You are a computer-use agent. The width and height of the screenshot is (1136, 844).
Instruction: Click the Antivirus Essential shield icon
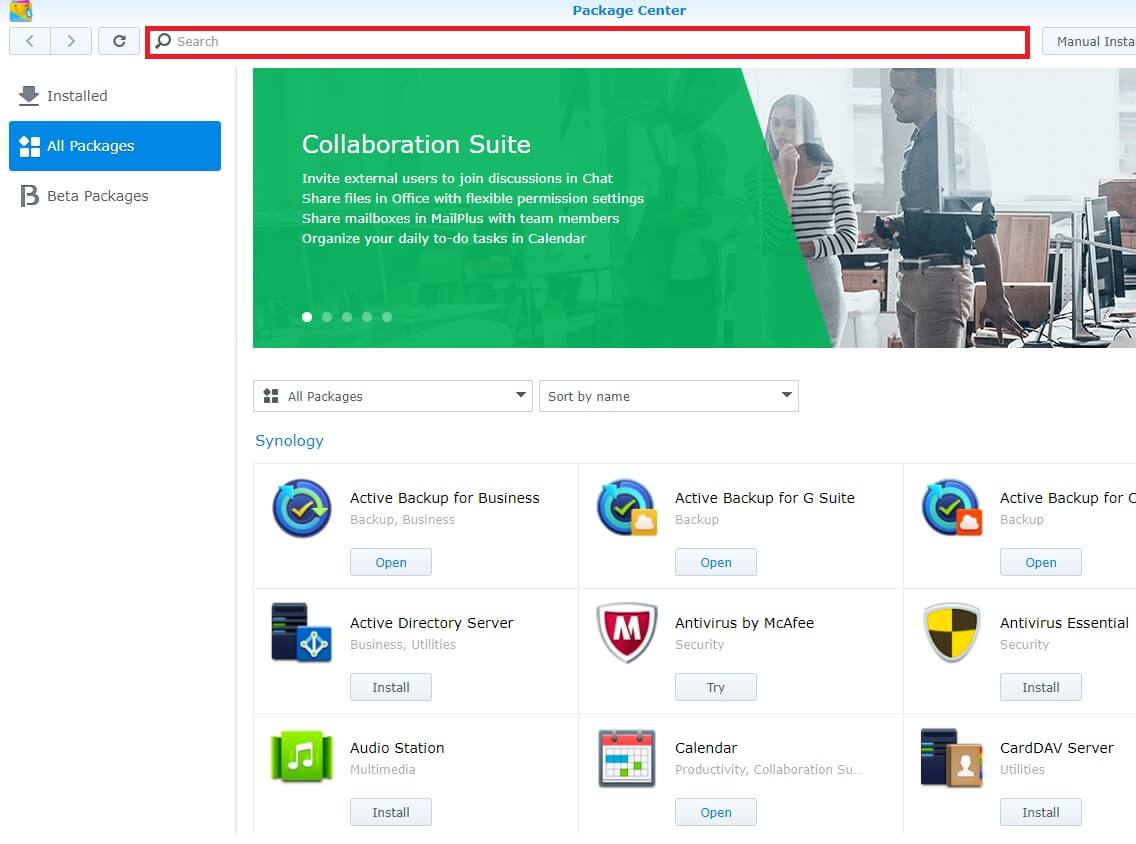tap(952, 632)
